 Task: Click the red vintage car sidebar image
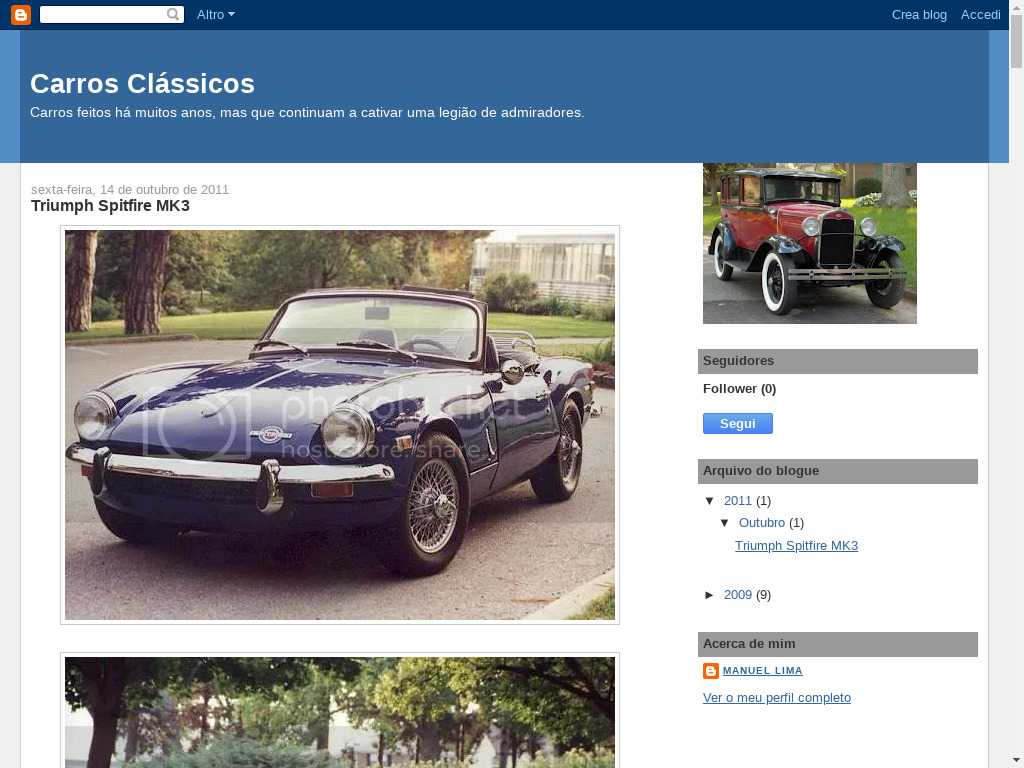coord(810,243)
